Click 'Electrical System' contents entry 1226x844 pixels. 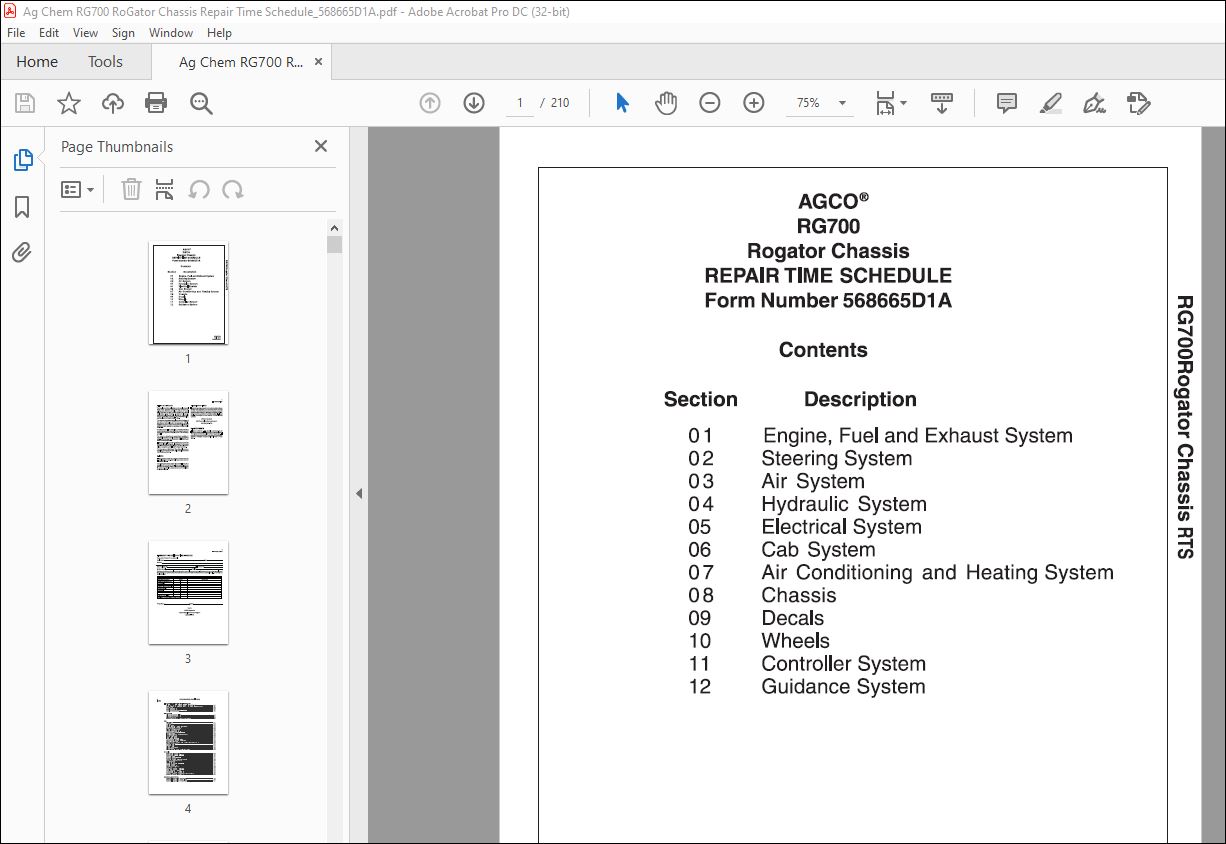tap(841, 527)
